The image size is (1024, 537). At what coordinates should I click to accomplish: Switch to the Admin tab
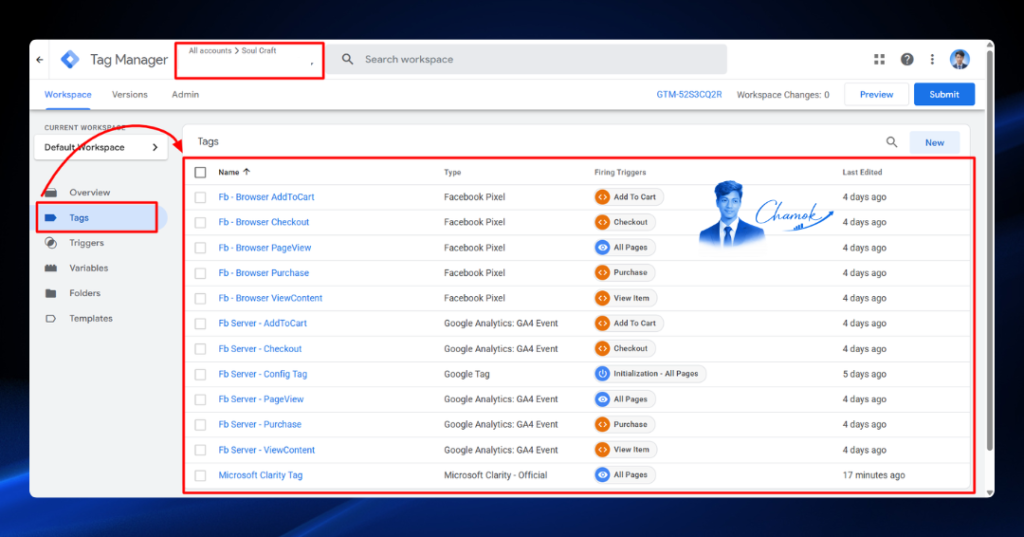coord(185,95)
